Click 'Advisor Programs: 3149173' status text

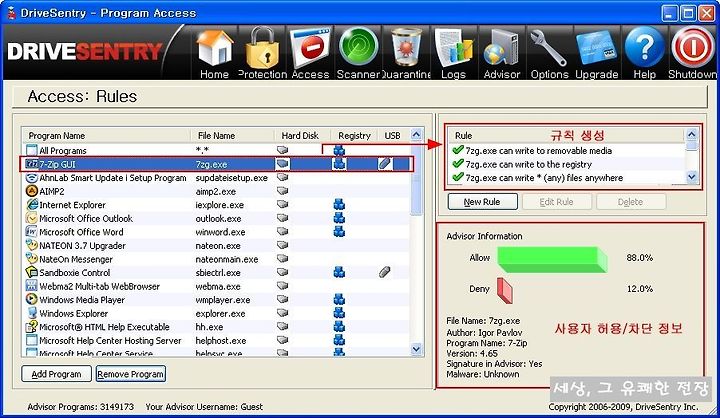point(81,407)
